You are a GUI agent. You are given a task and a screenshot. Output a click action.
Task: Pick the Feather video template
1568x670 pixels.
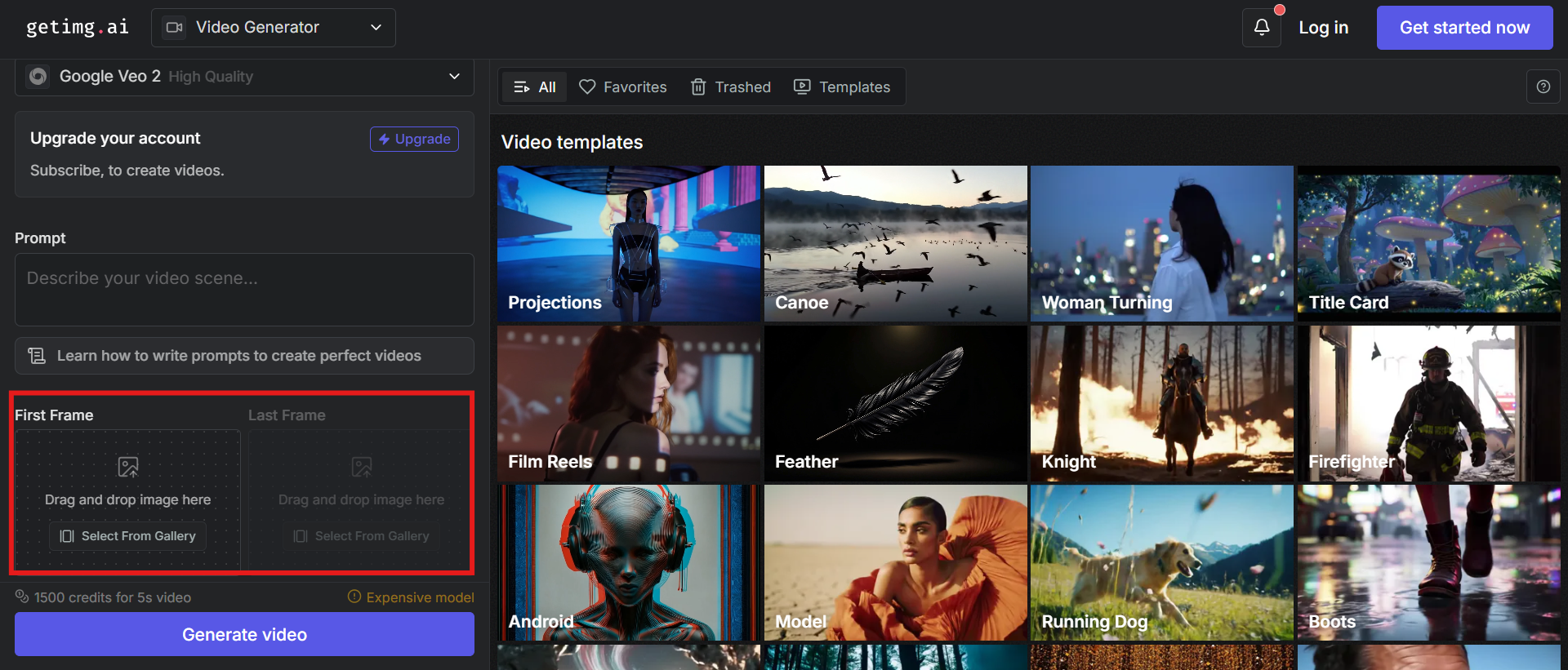click(896, 404)
